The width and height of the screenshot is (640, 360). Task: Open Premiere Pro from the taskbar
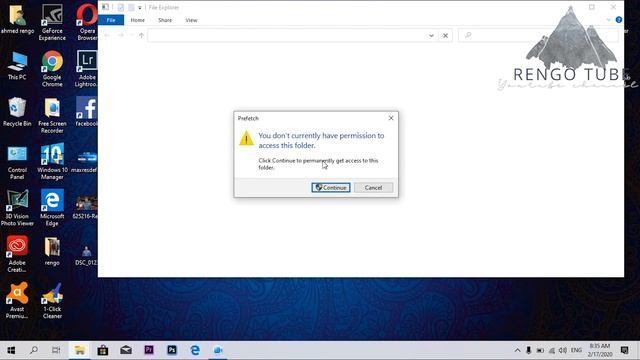coord(149,350)
